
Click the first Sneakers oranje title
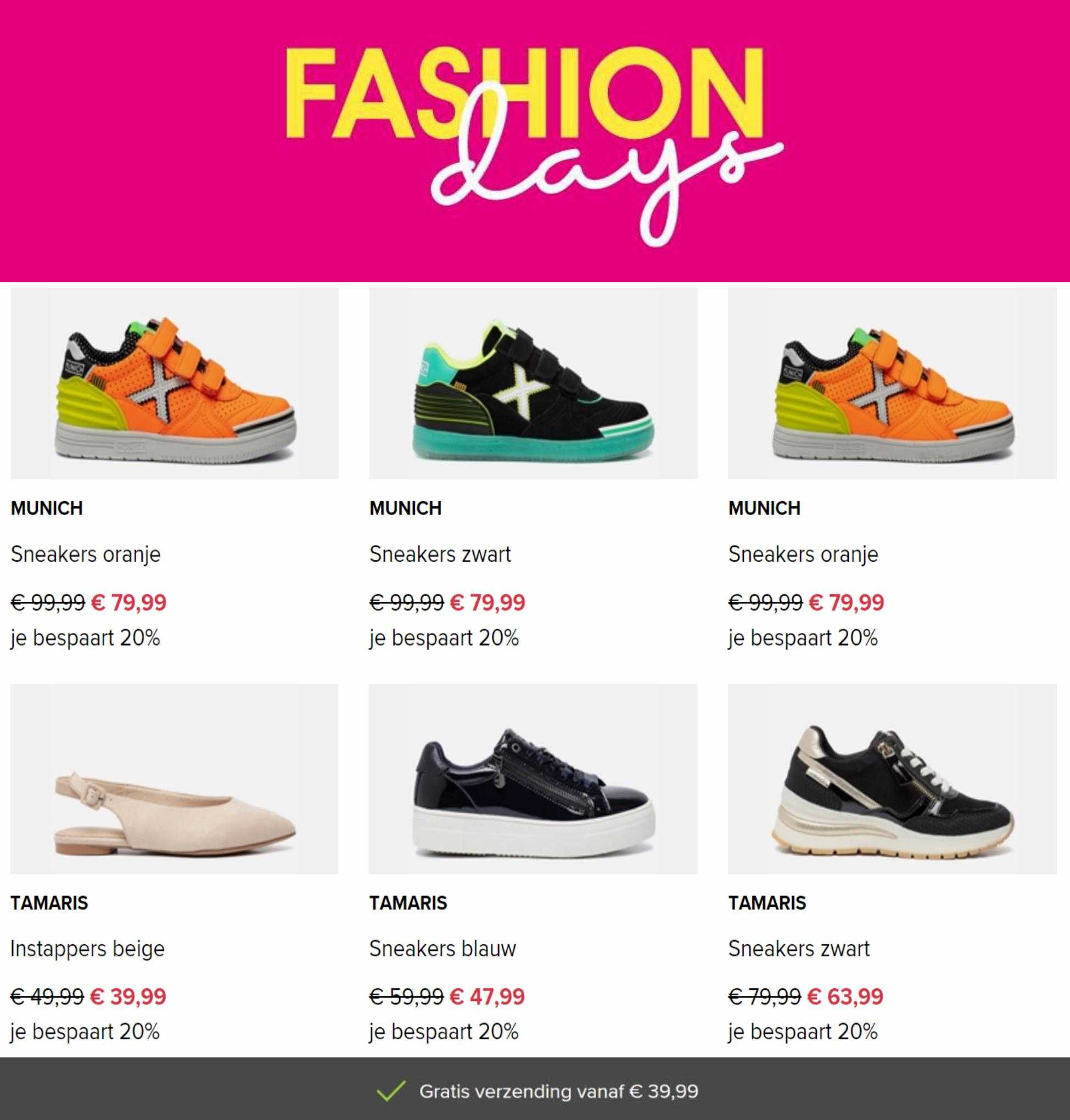point(86,555)
